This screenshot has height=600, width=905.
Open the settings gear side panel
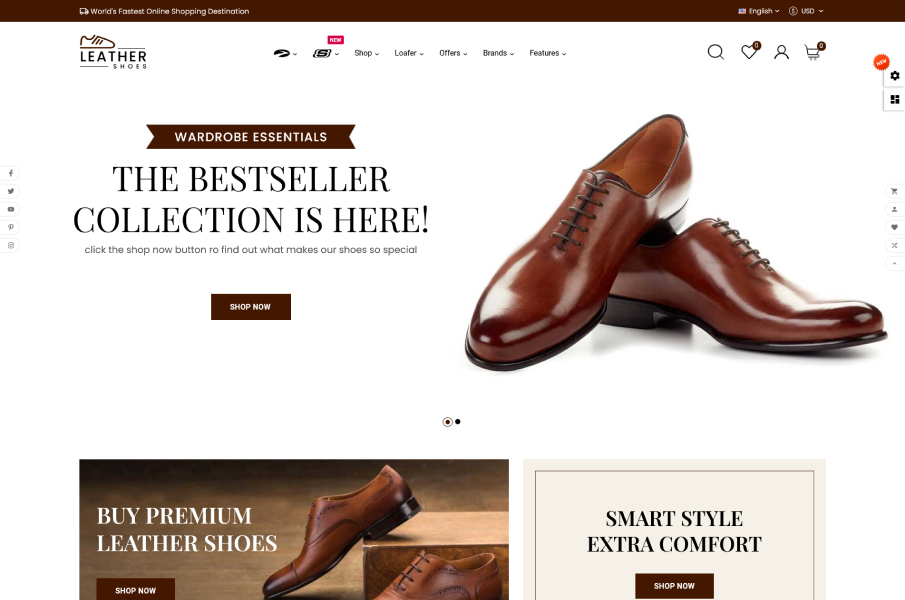(895, 76)
